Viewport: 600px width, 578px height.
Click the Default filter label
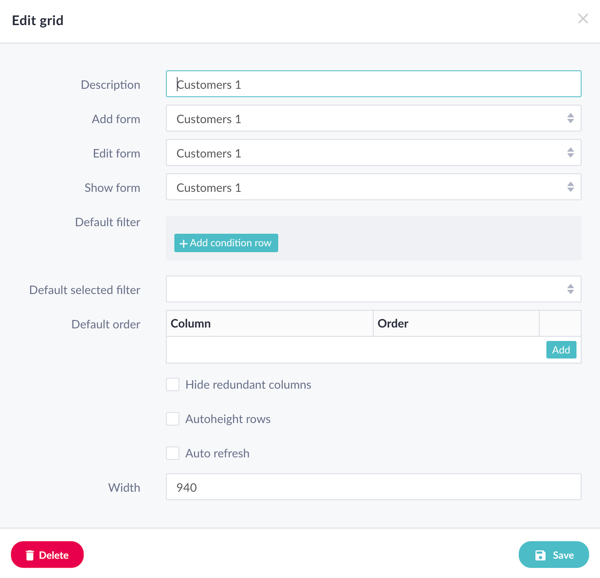[107, 222]
